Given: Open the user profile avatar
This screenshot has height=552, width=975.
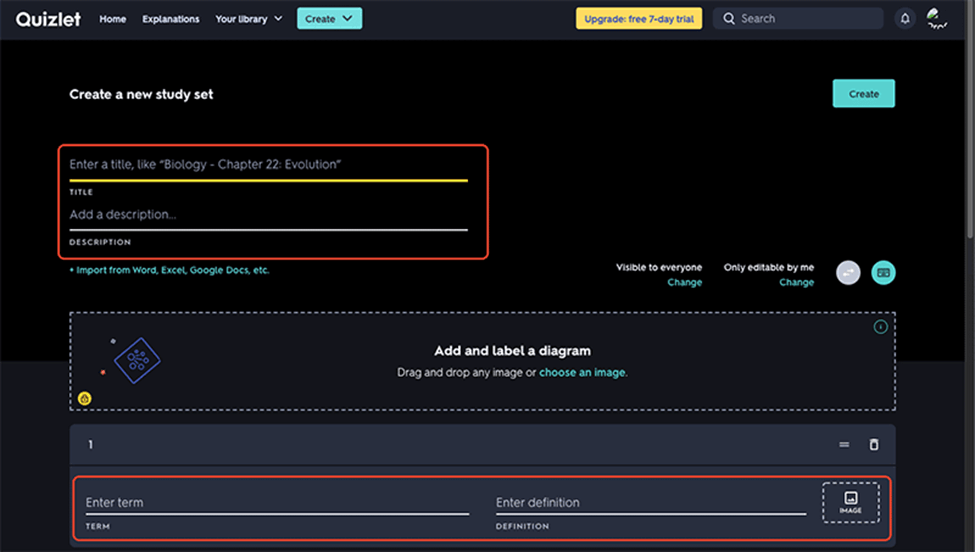Looking at the screenshot, I should click(x=937, y=19).
